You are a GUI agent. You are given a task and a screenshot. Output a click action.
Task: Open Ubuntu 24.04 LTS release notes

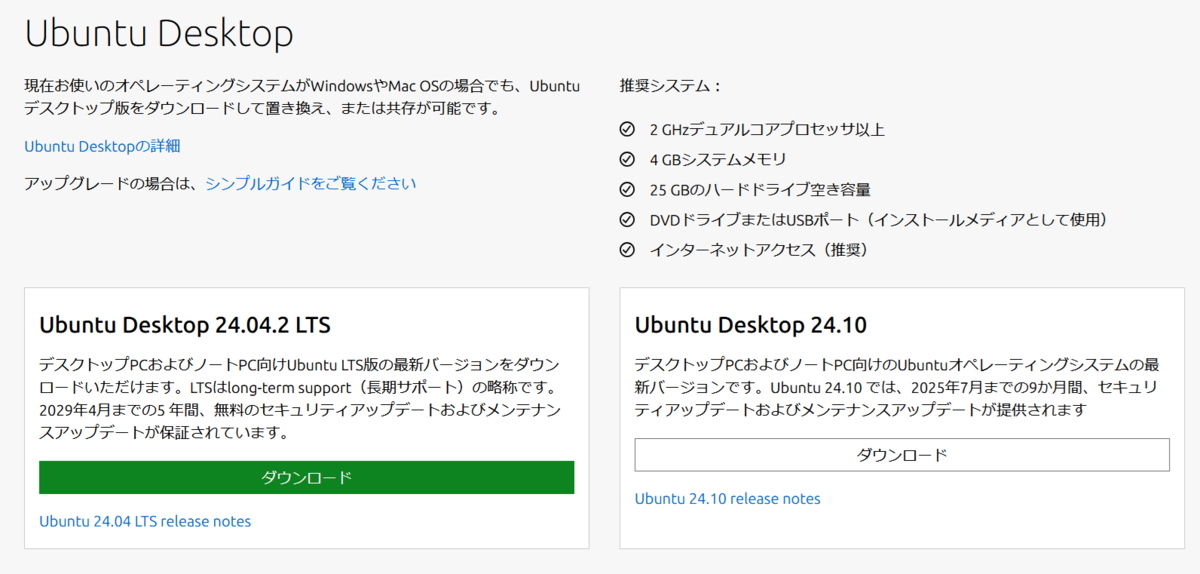(x=145, y=521)
